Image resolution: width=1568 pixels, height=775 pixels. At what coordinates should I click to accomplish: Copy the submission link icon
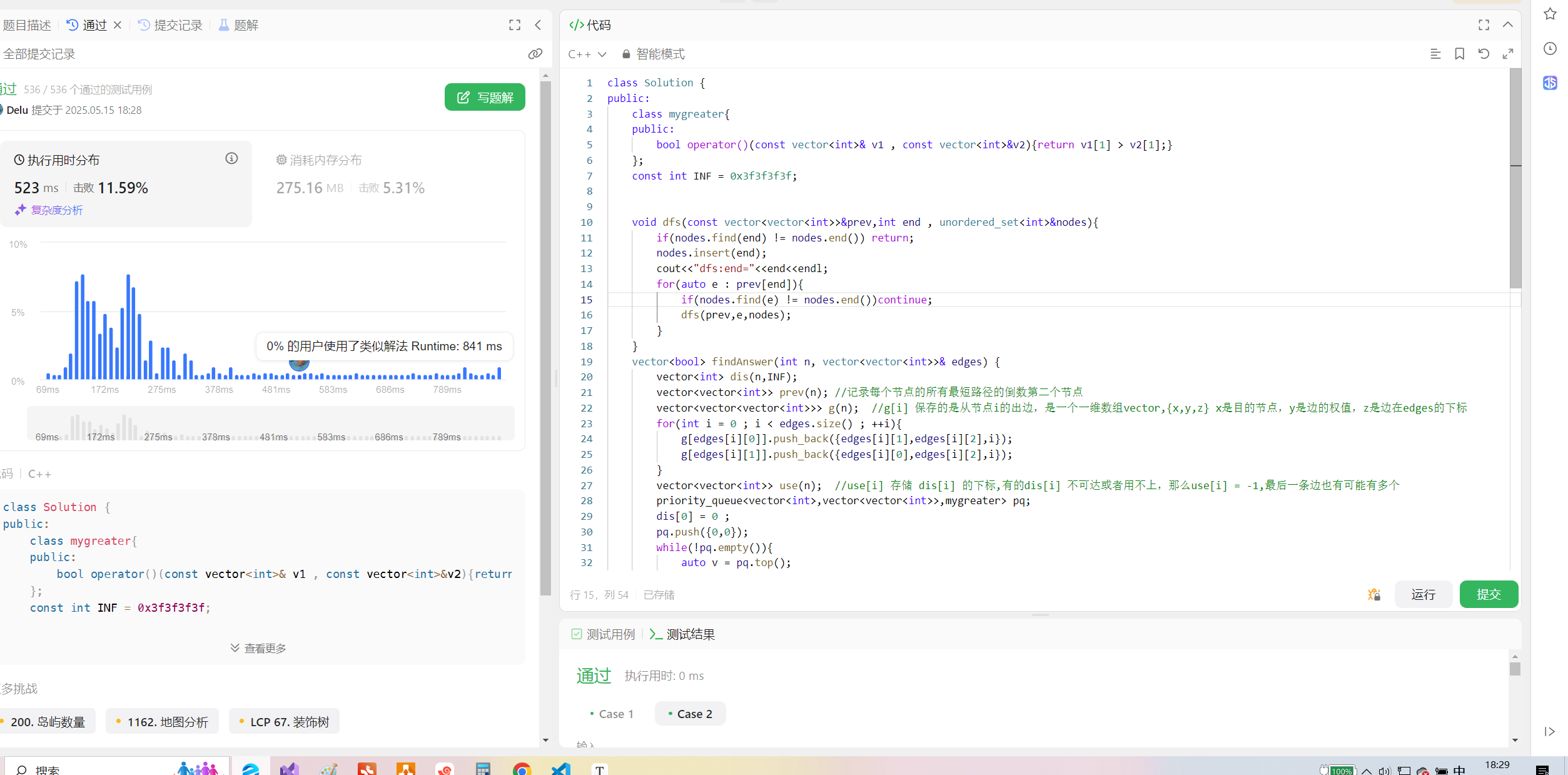tap(535, 54)
